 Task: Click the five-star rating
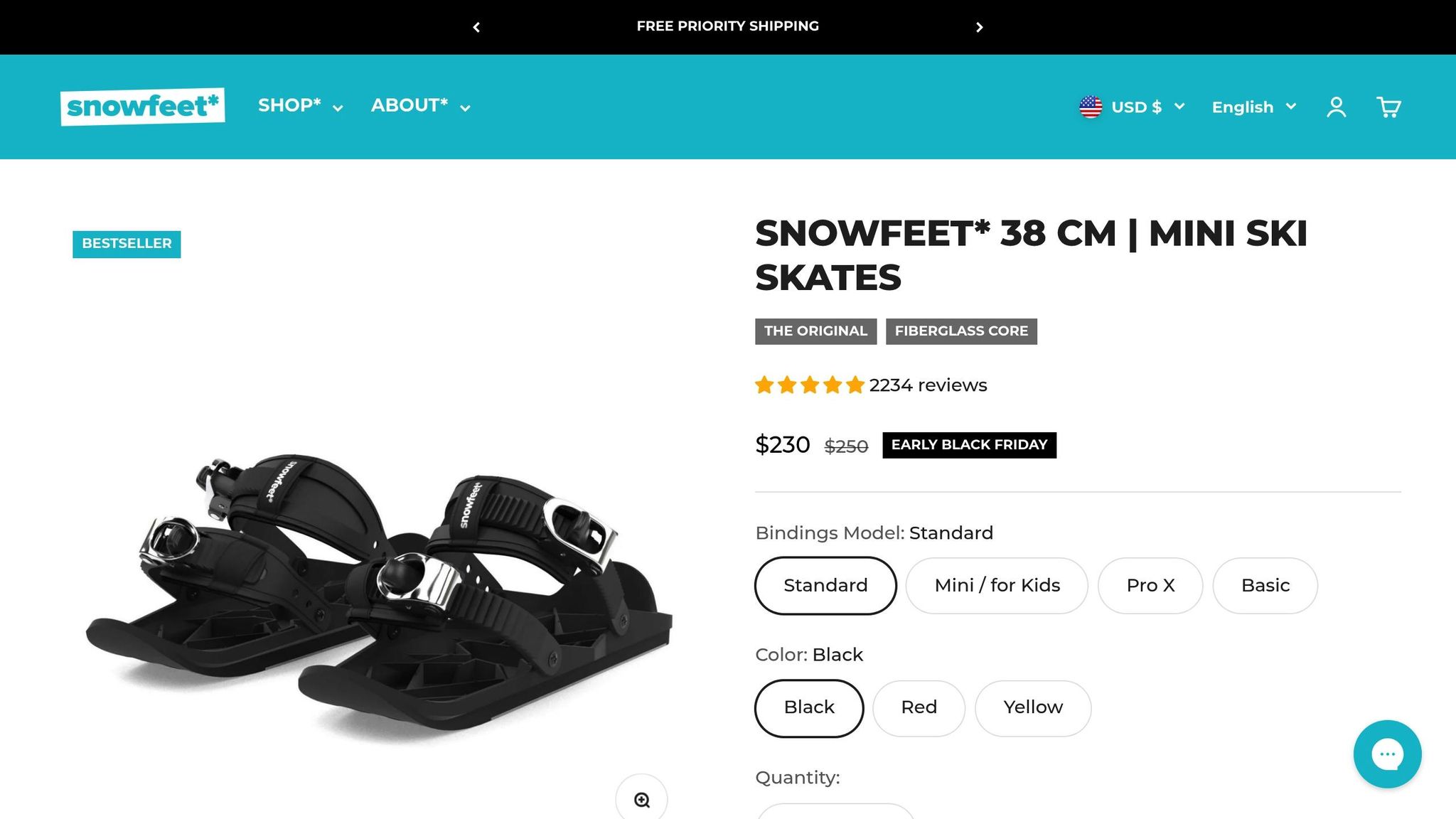[x=809, y=385]
